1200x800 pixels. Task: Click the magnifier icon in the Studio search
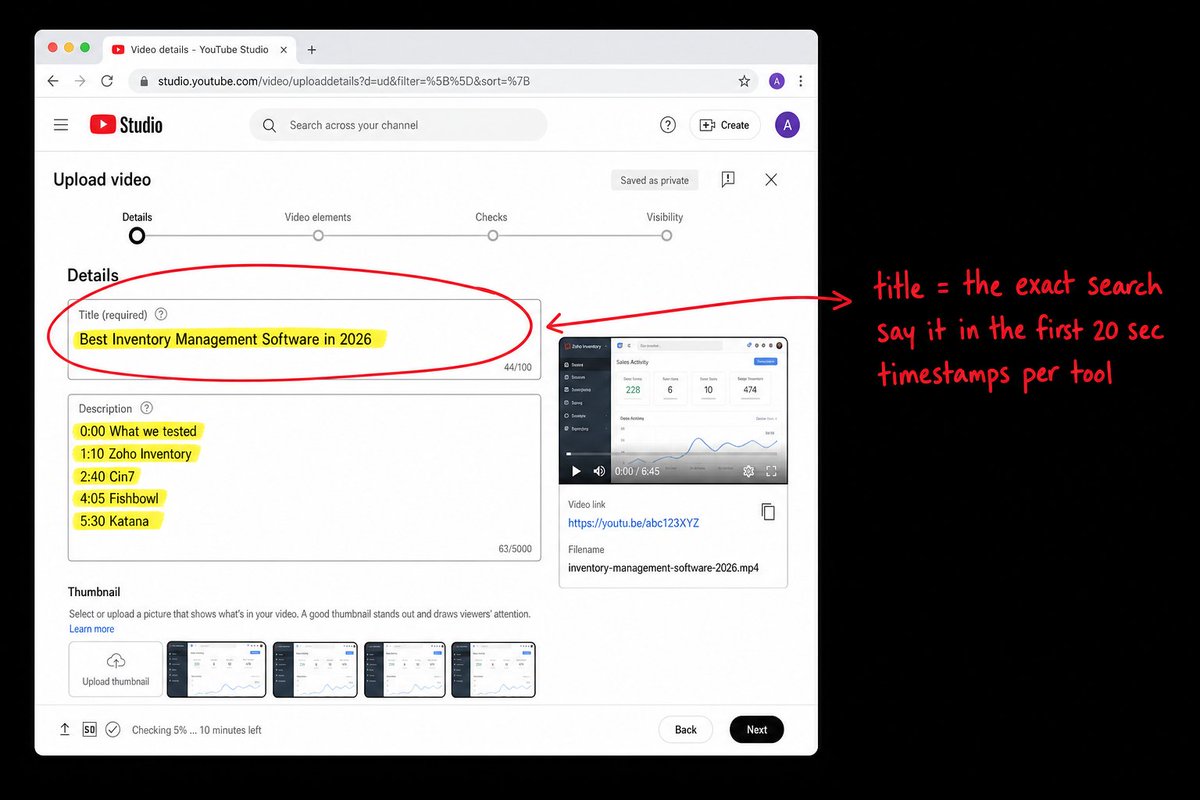[269, 125]
